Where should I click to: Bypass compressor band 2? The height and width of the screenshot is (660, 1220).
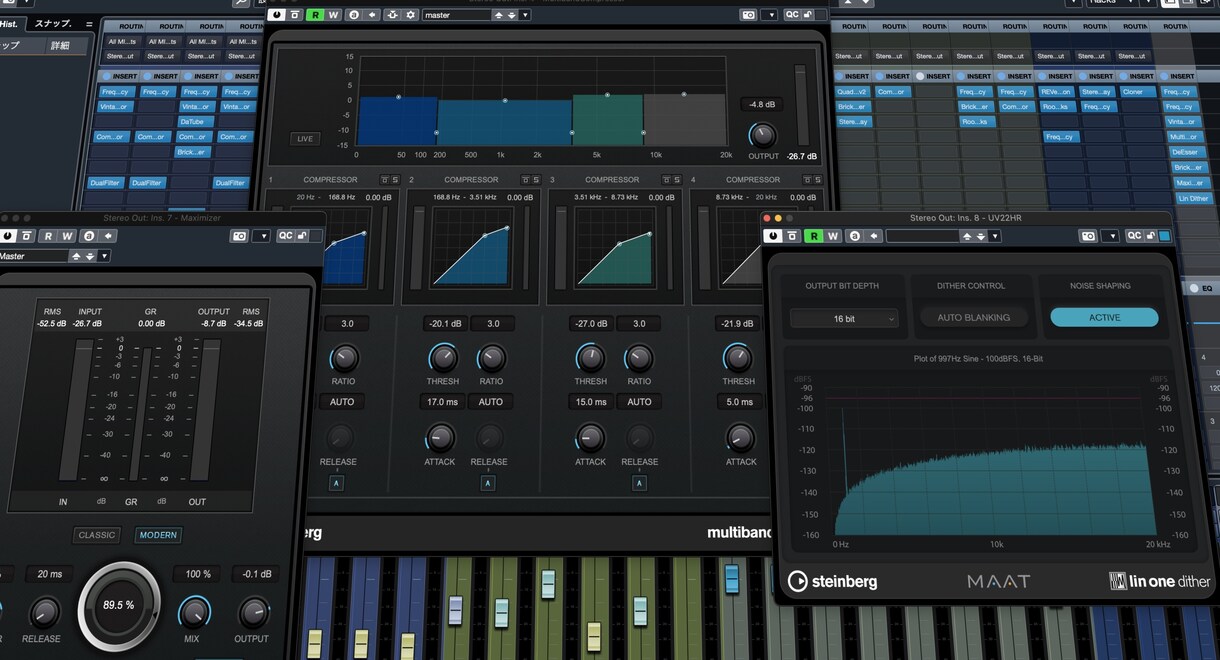point(524,180)
